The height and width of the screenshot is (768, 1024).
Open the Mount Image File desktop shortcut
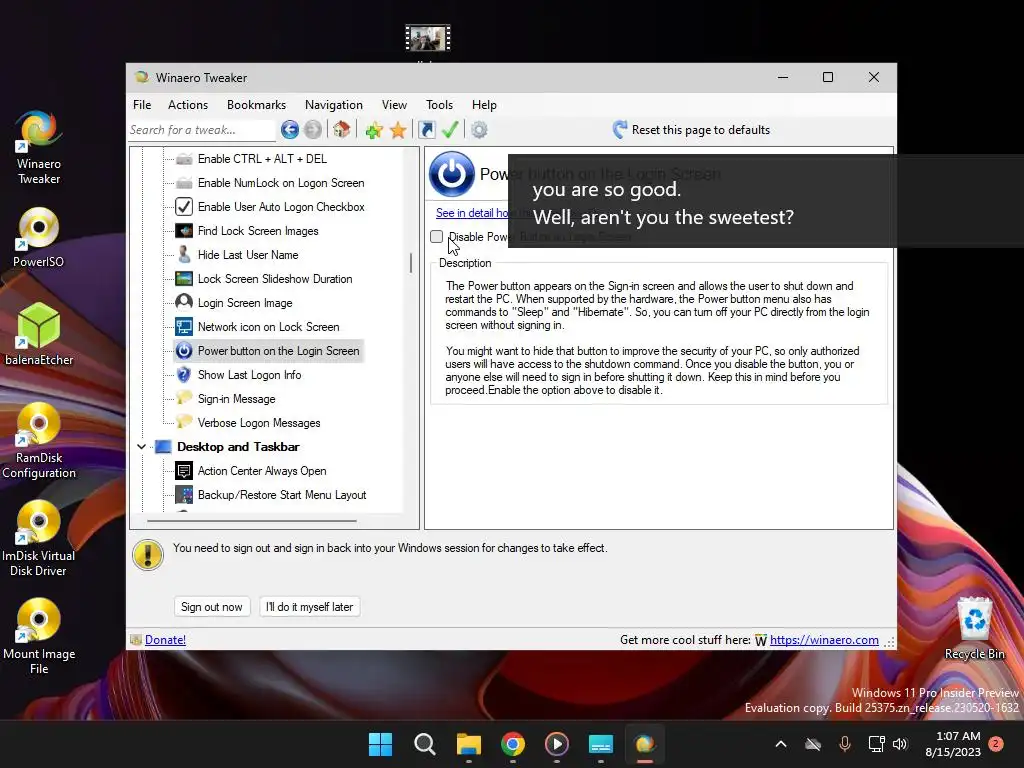(x=39, y=637)
